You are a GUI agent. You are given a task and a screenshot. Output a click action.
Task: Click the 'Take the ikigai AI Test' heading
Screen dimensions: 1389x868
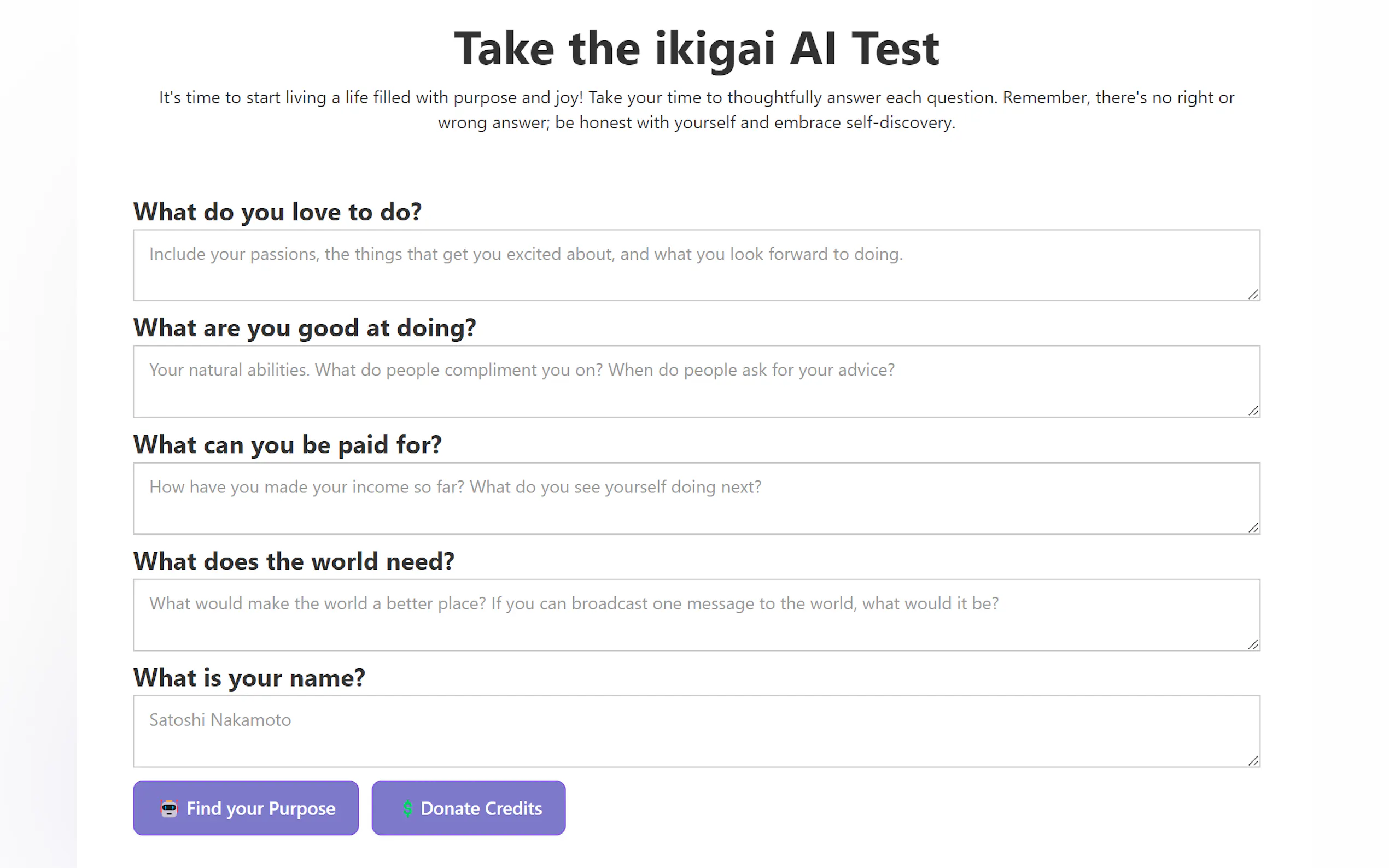696,49
